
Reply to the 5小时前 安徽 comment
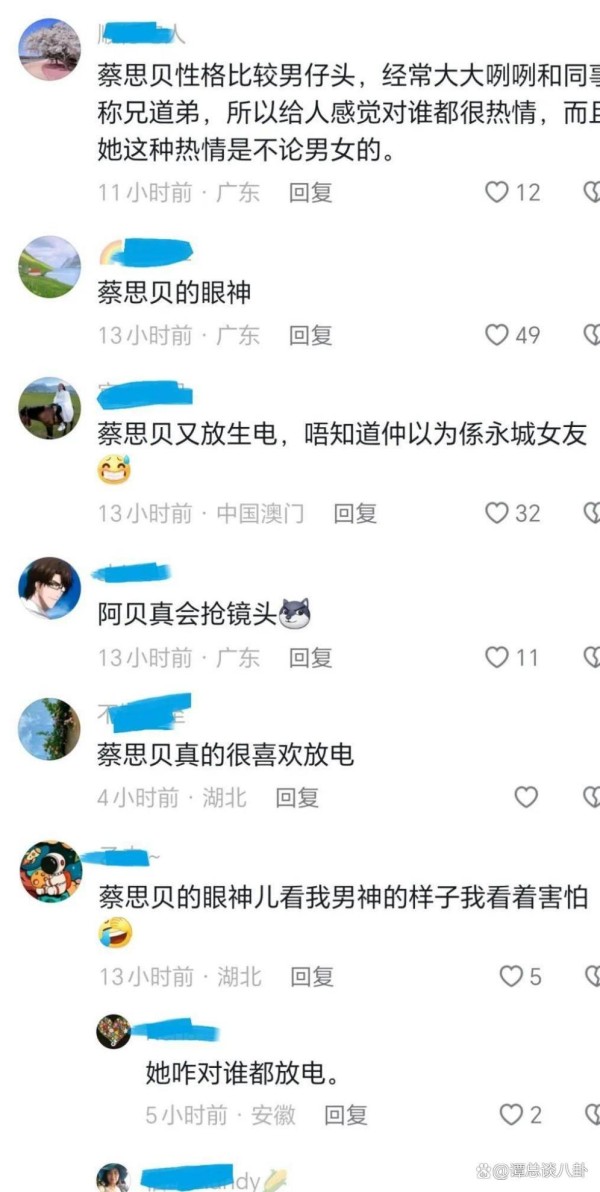(x=346, y=1115)
